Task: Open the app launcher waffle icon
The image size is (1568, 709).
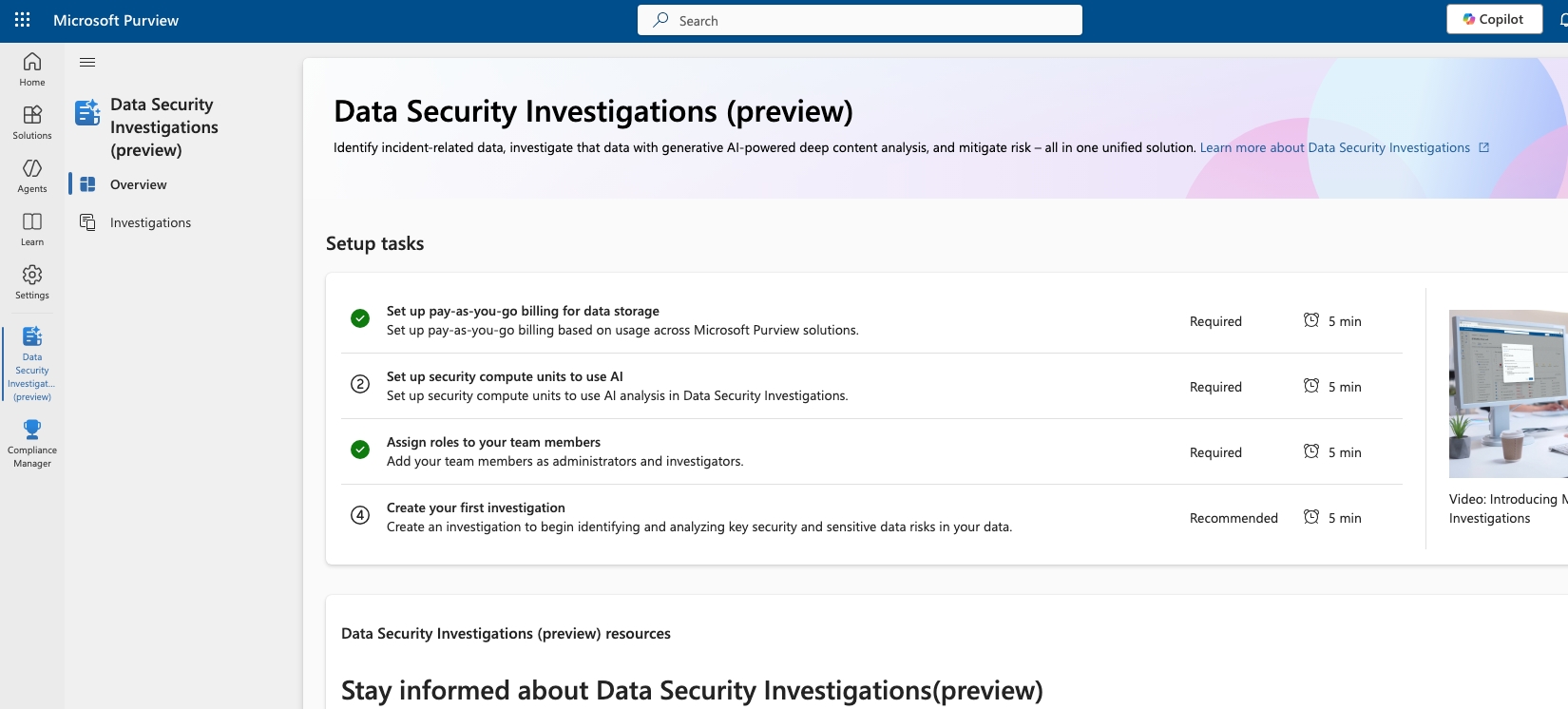Action: point(23,20)
